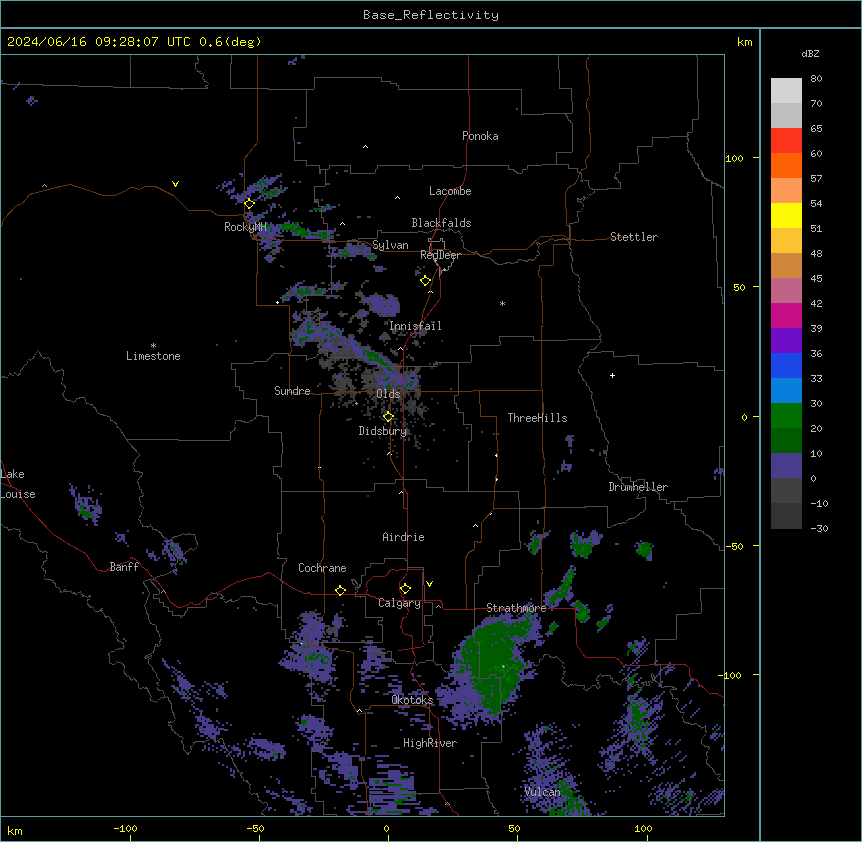Click the white cross marker east of ThreeHills

click(612, 375)
